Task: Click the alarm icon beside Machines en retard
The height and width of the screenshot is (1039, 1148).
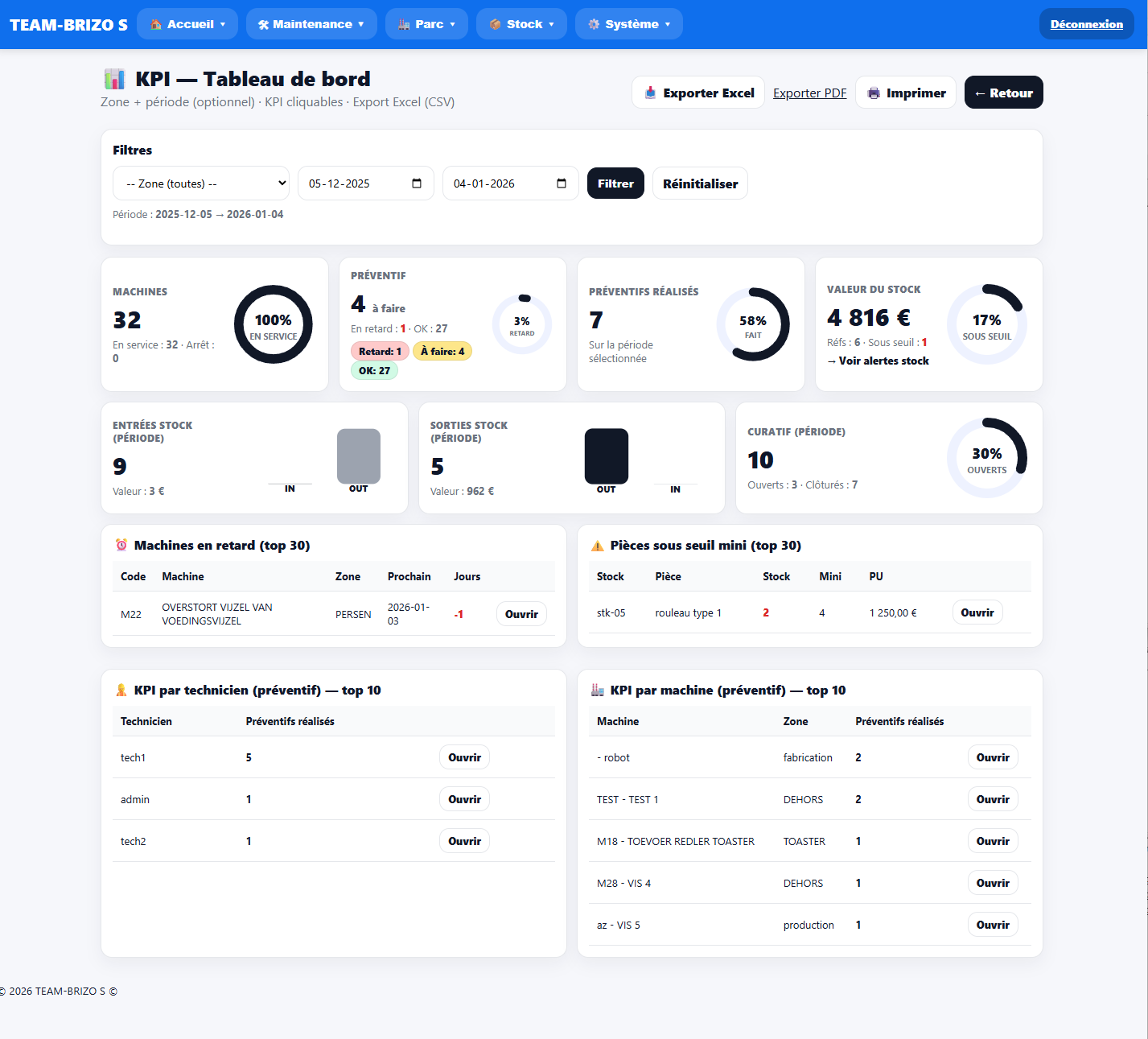Action: pyautogui.click(x=121, y=545)
